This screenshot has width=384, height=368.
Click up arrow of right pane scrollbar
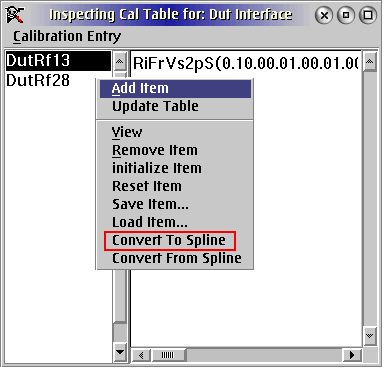point(369,62)
